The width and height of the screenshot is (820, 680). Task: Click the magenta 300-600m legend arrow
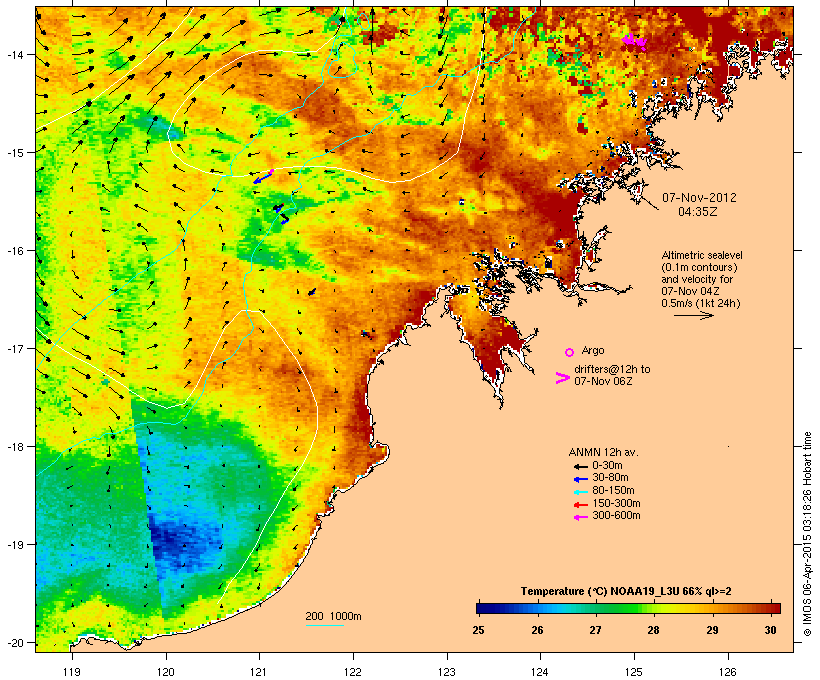point(580,517)
